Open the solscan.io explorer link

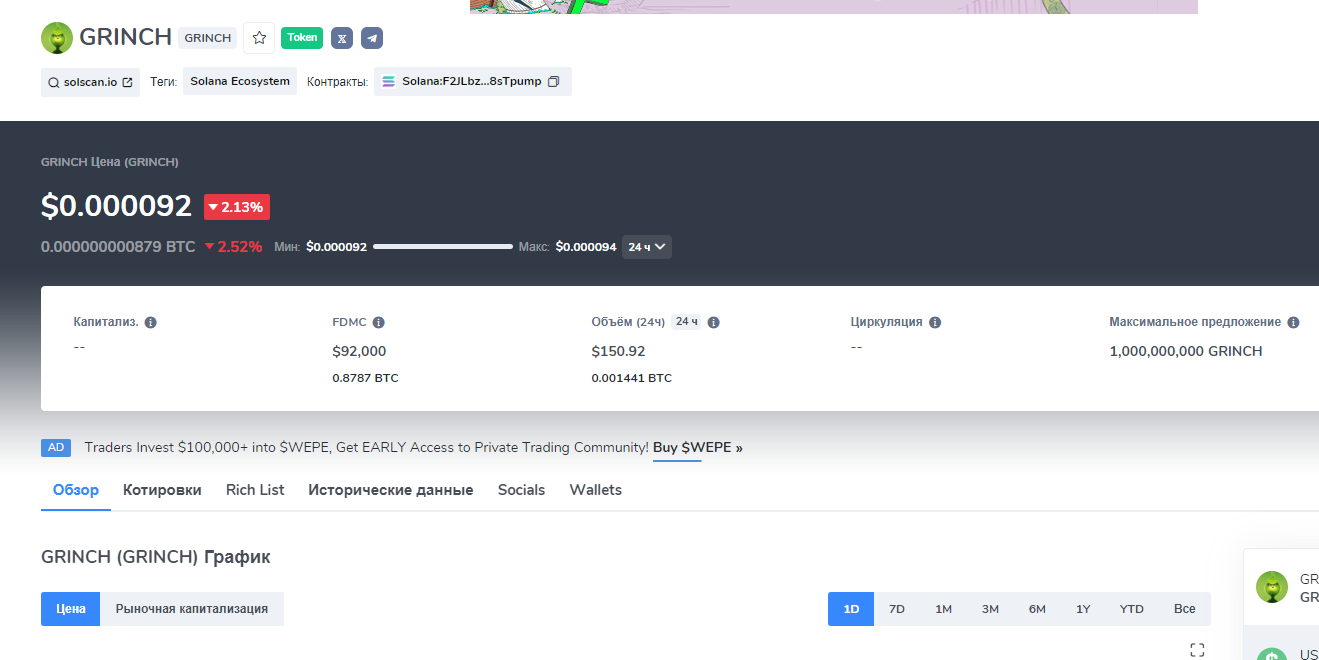(91, 82)
